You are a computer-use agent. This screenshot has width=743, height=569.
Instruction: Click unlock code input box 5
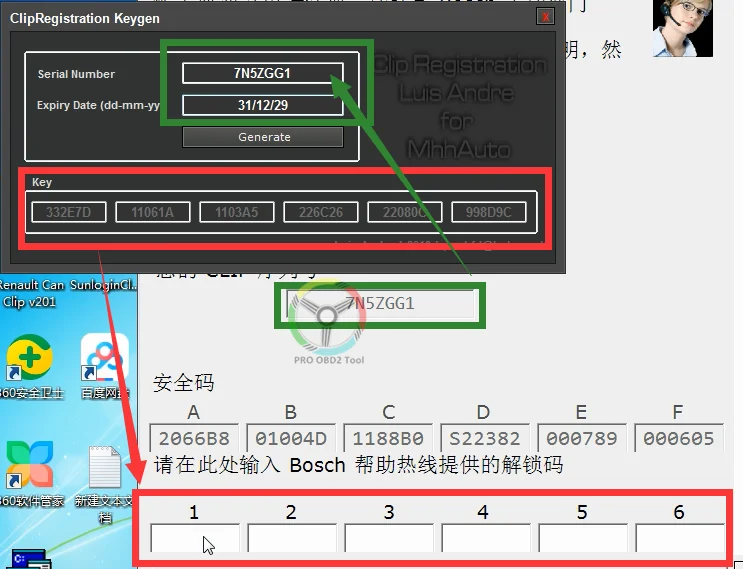click(x=583, y=538)
